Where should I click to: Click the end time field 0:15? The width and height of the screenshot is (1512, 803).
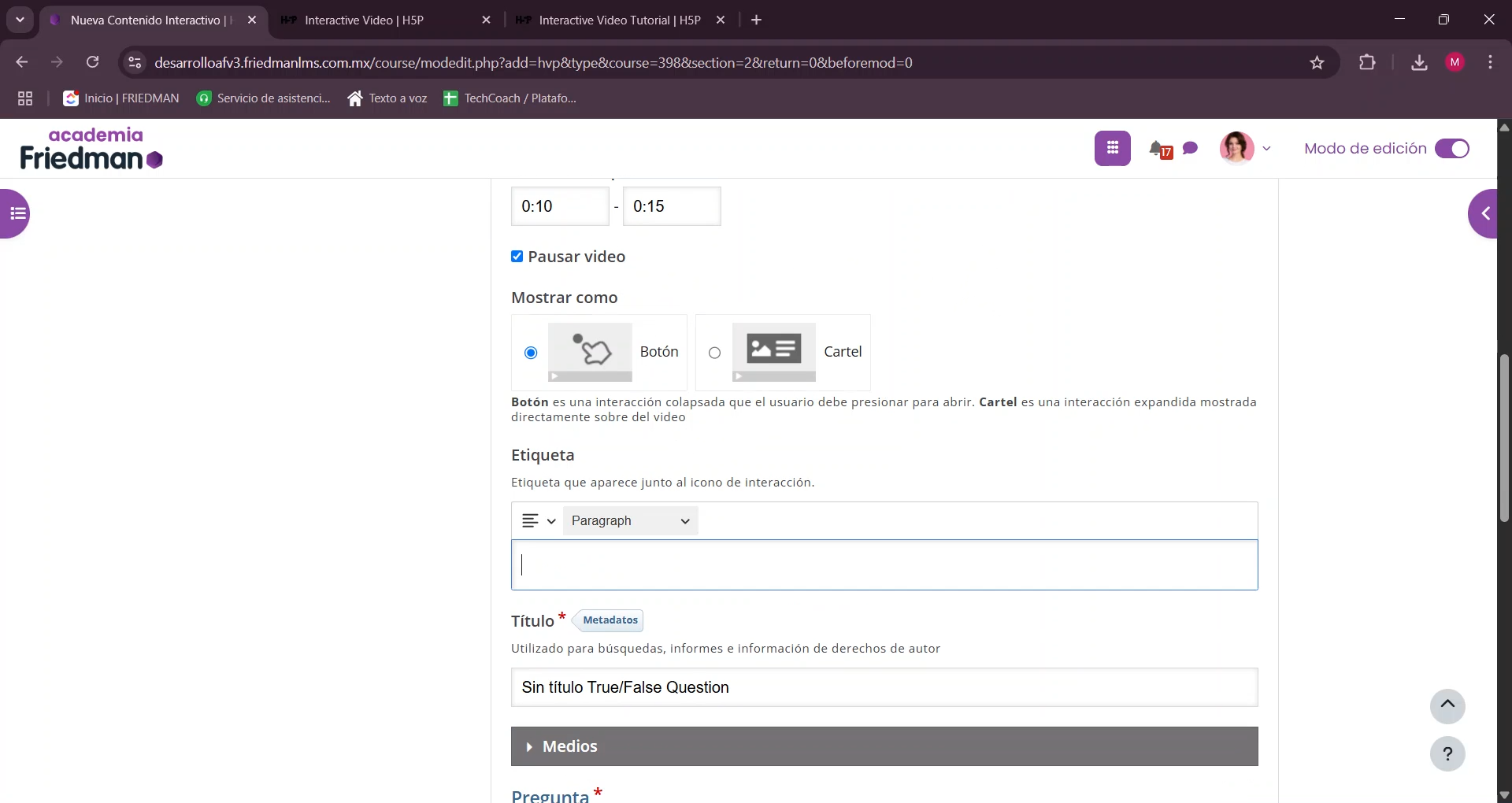click(x=672, y=206)
